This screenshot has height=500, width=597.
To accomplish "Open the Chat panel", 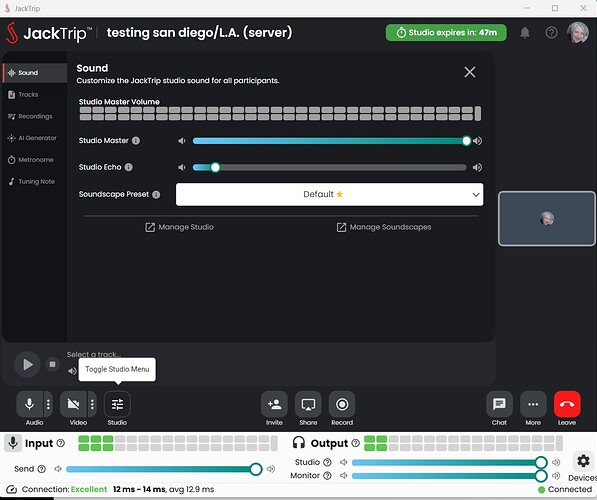I will tap(499, 404).
